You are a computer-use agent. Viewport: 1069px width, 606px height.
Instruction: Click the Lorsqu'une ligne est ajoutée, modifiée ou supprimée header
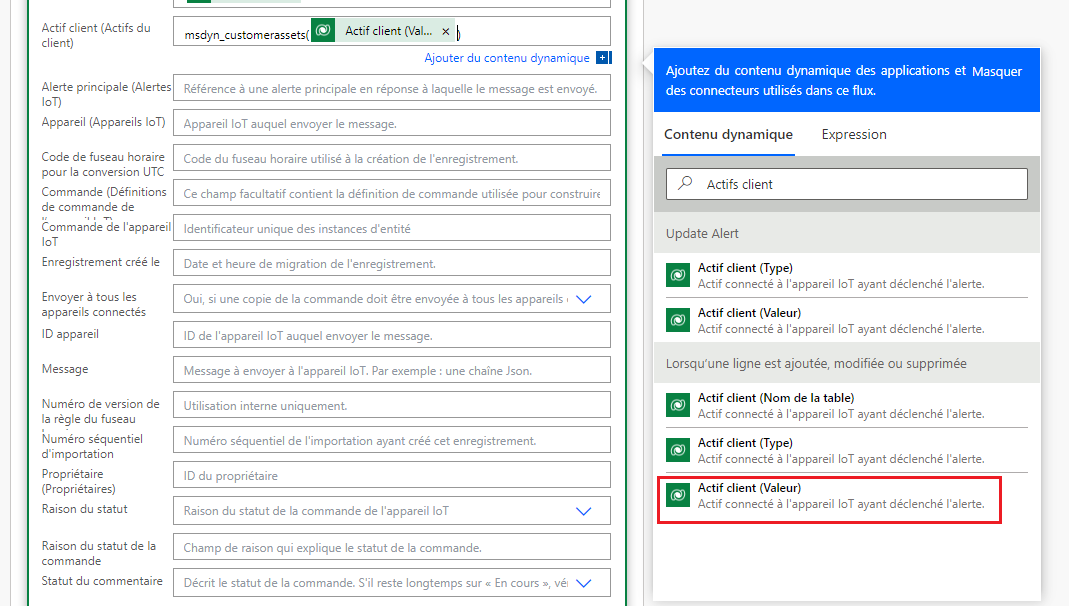click(x=847, y=363)
